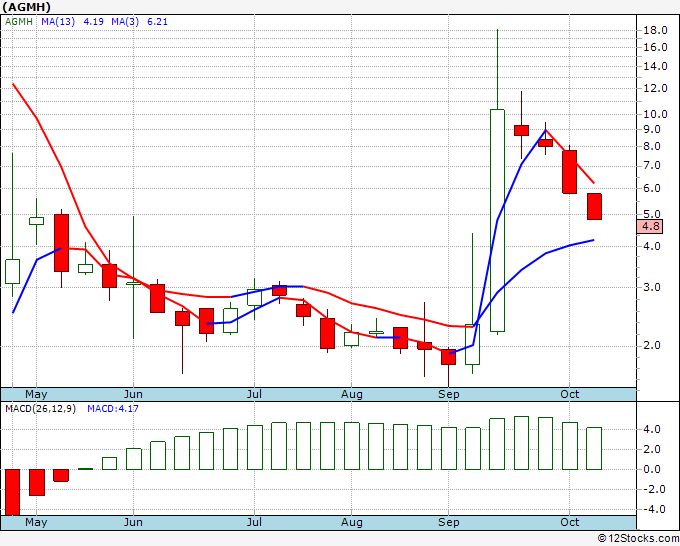Click the Jun label below the MACD panel

pos(132,522)
